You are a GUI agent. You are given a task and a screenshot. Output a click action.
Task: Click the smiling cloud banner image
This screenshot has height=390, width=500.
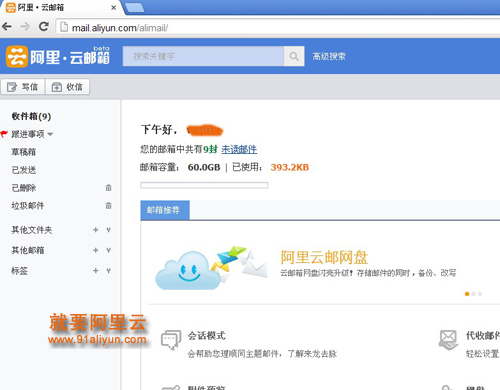click(211, 268)
